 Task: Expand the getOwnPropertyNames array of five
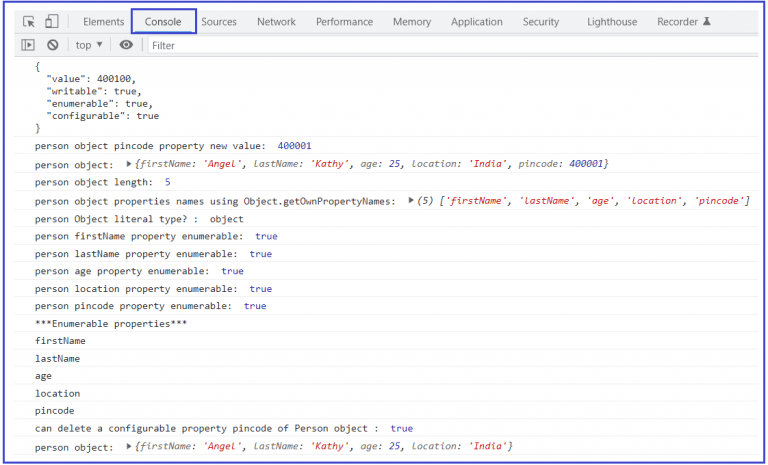tap(411, 200)
